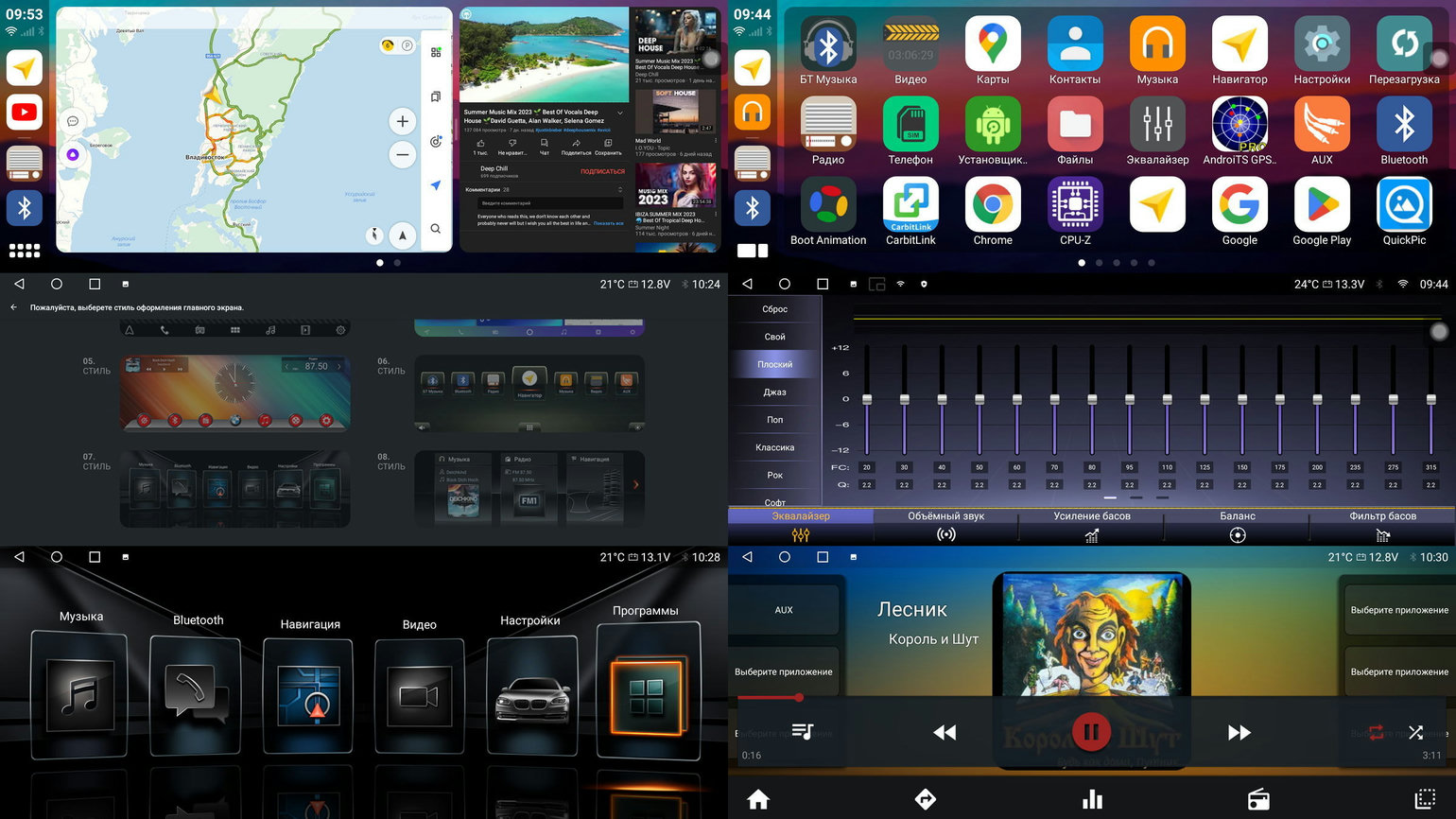Screen dimensions: 1456x819
Task: Pause the song Лесник
Action: click(1090, 732)
